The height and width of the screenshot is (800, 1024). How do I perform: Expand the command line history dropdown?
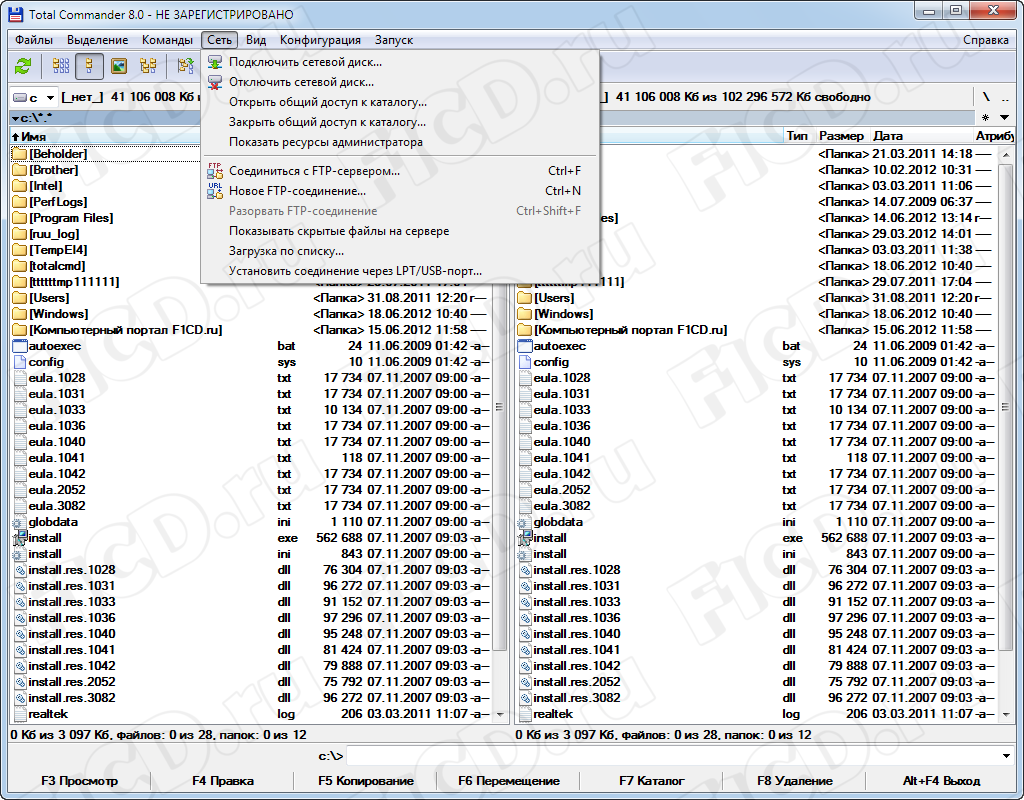(x=1006, y=756)
